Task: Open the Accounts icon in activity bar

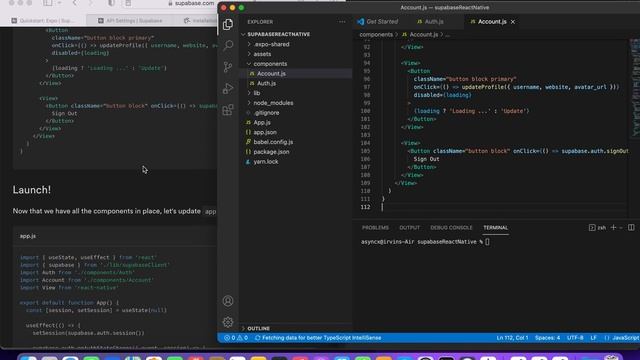Action: tap(228, 301)
